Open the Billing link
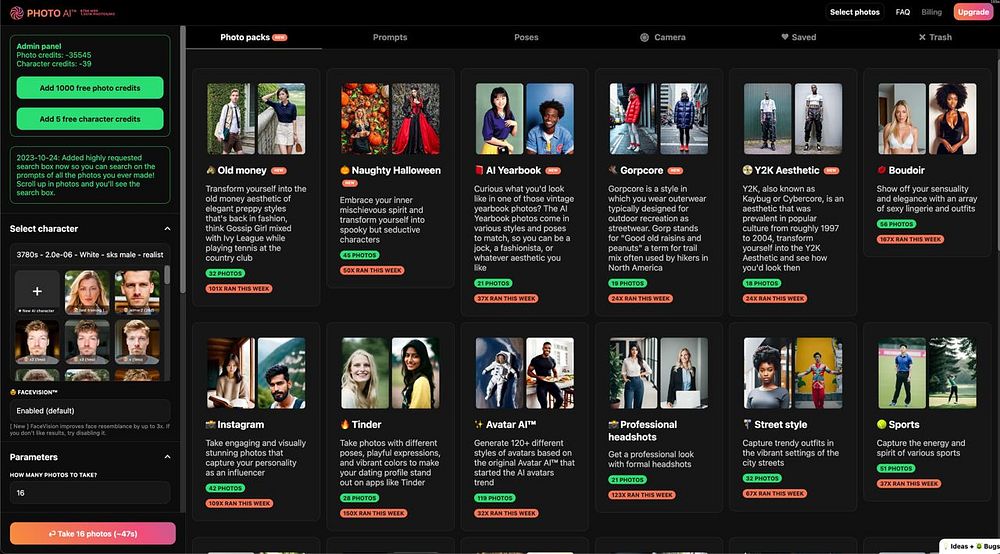The height and width of the screenshot is (554, 1000). click(931, 12)
